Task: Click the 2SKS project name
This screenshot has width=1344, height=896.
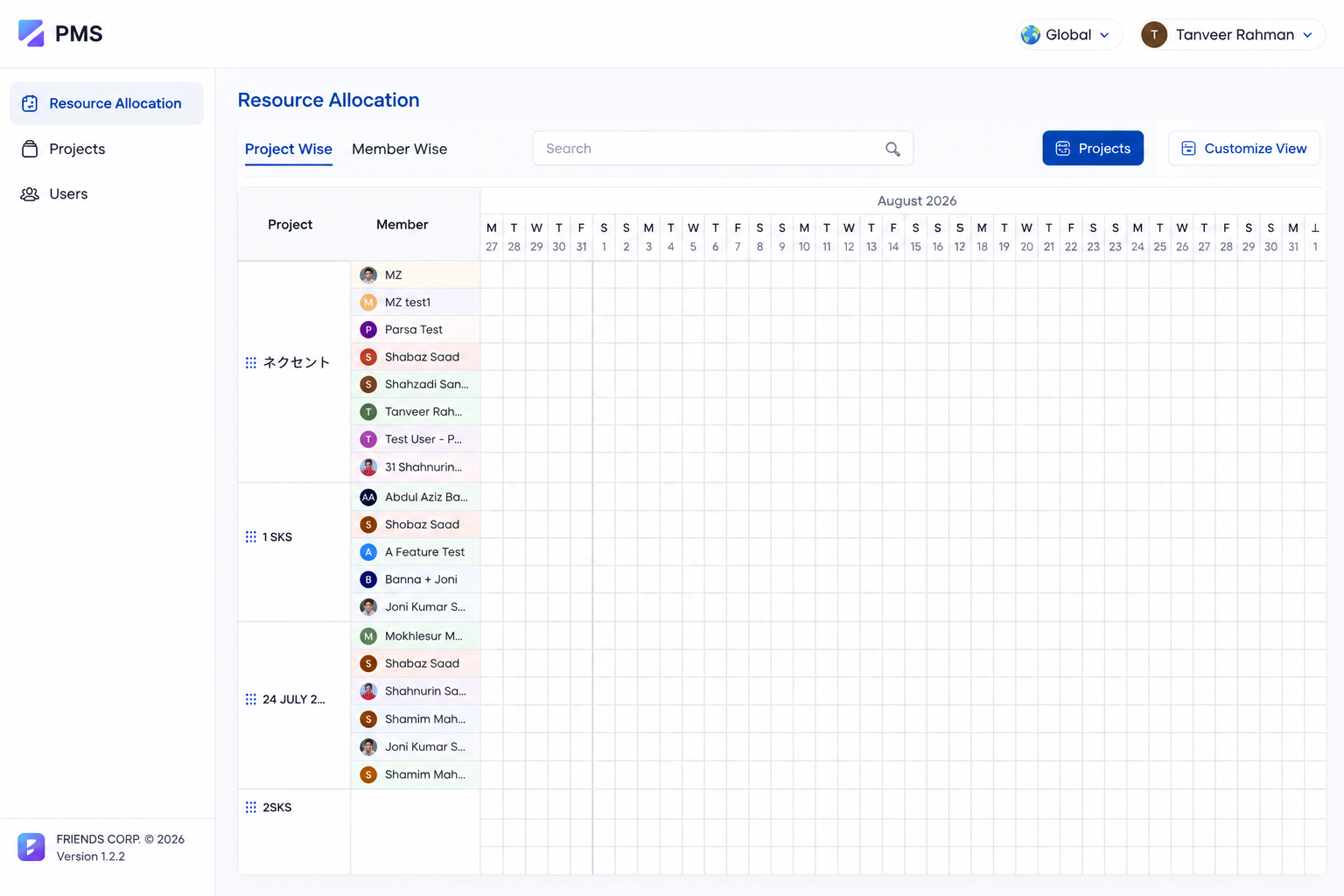Action: coord(277,807)
